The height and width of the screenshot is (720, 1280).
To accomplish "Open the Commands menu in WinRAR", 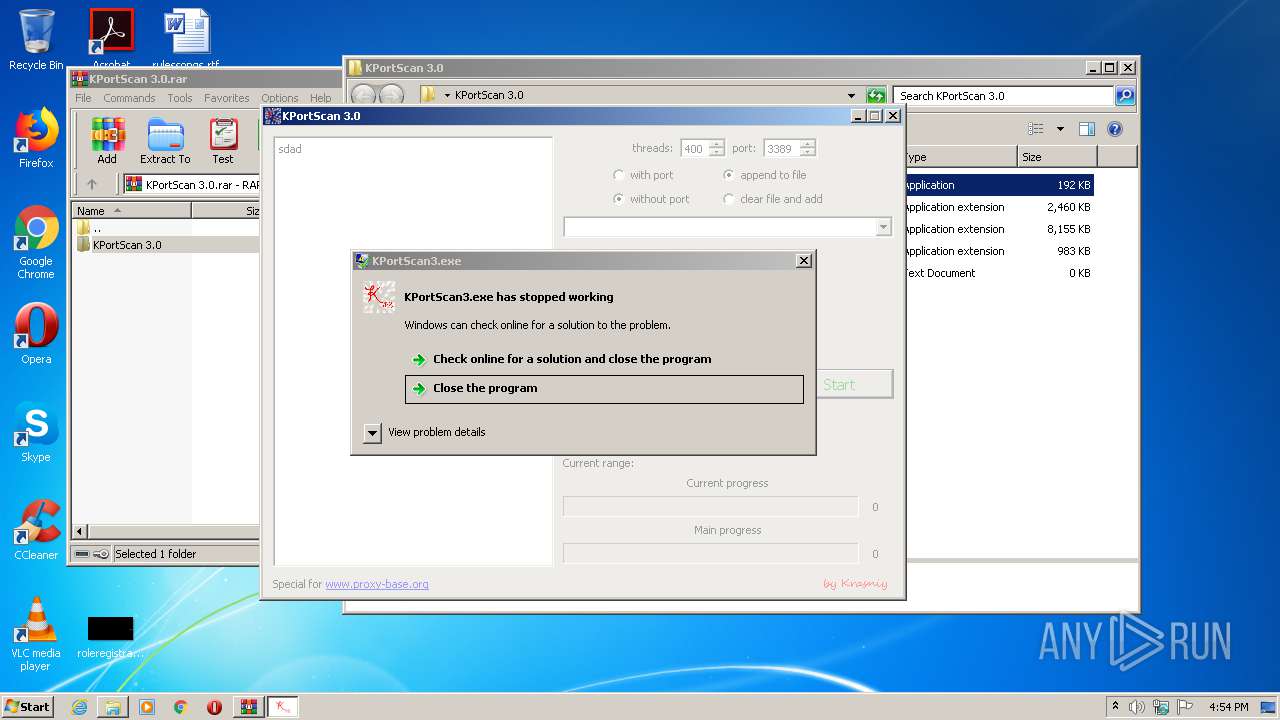I will point(129,98).
